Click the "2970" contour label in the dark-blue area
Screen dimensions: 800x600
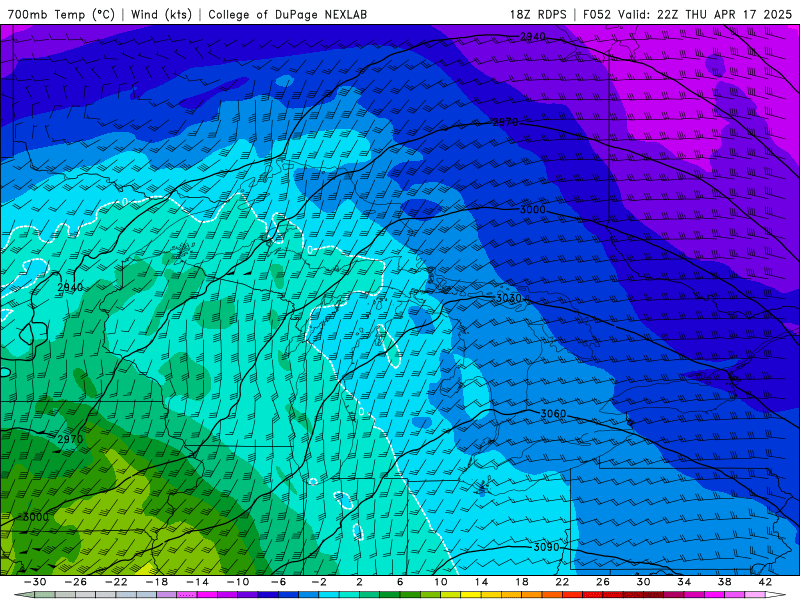(x=505, y=122)
